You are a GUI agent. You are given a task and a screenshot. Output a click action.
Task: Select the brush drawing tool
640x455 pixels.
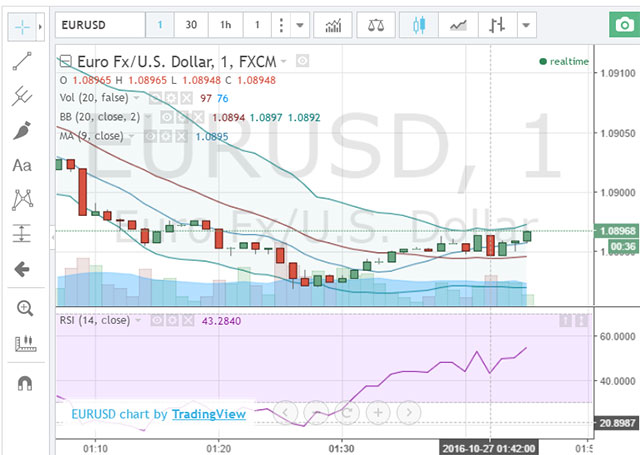22,131
